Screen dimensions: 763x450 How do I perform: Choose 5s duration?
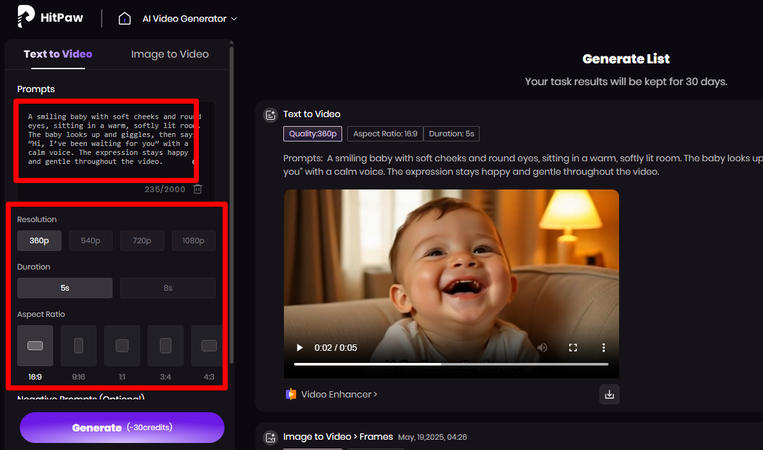coord(65,288)
